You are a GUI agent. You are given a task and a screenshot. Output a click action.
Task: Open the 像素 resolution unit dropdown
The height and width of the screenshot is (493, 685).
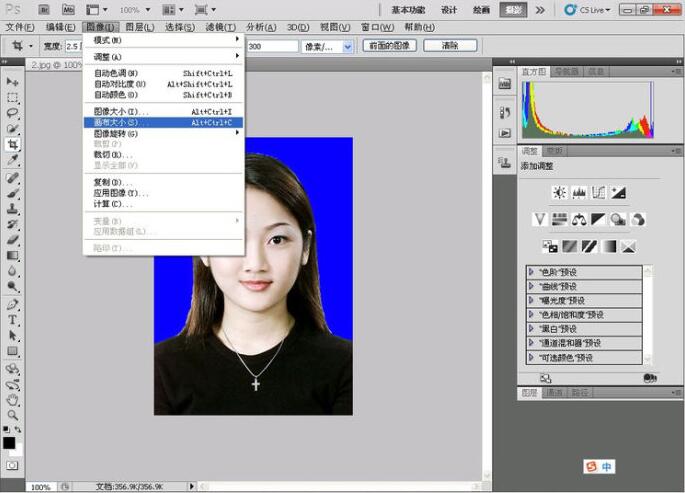point(348,46)
